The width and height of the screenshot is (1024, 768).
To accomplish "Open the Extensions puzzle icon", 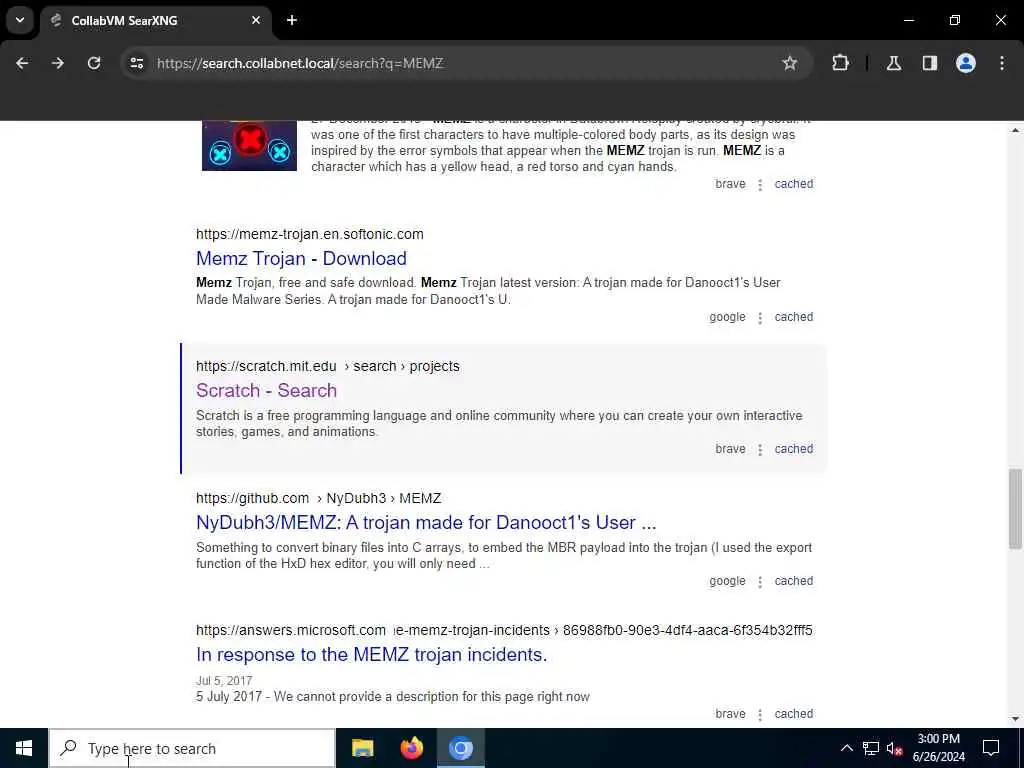I will click(840, 63).
